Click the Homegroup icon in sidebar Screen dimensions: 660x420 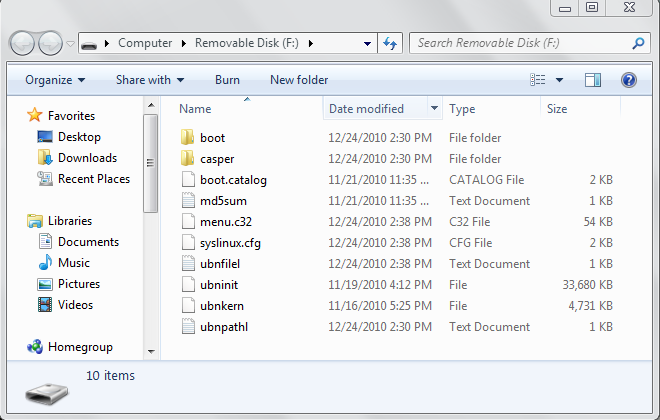[35, 347]
